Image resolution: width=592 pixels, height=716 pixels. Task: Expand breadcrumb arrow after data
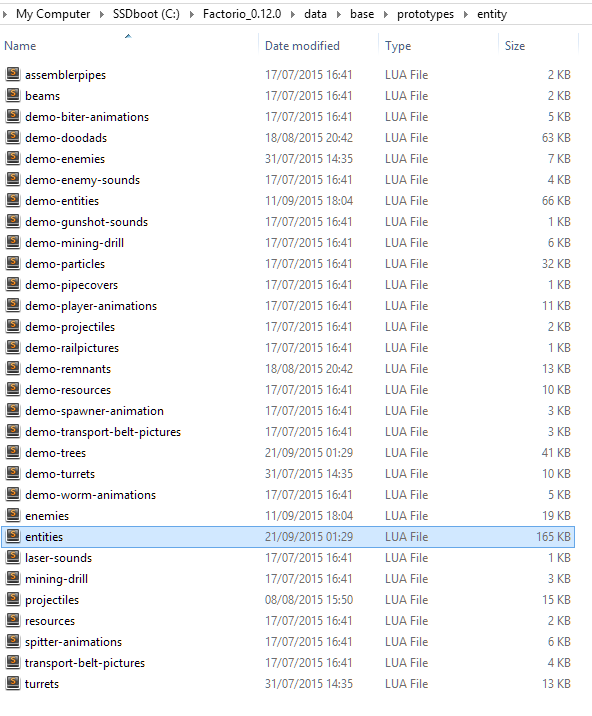pos(339,14)
